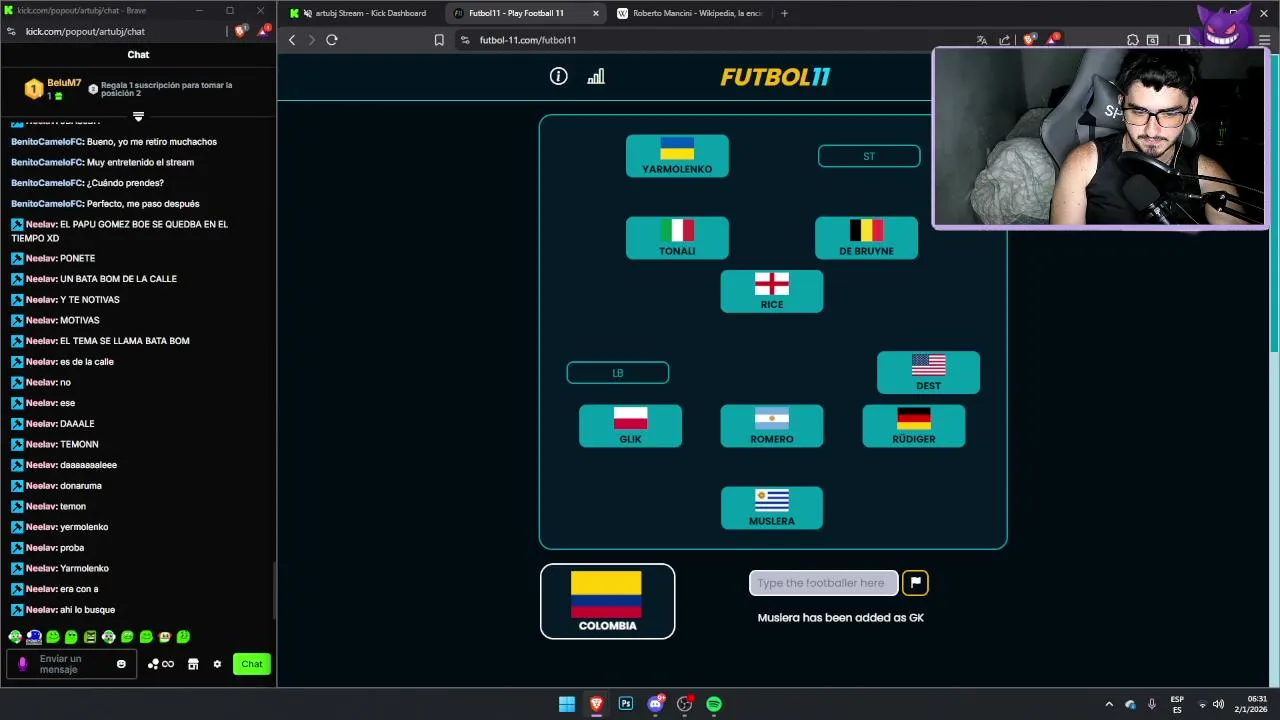The width and height of the screenshot is (1280, 720).
Task: Click the purple microphone icon in chat input
Action: point(22,664)
